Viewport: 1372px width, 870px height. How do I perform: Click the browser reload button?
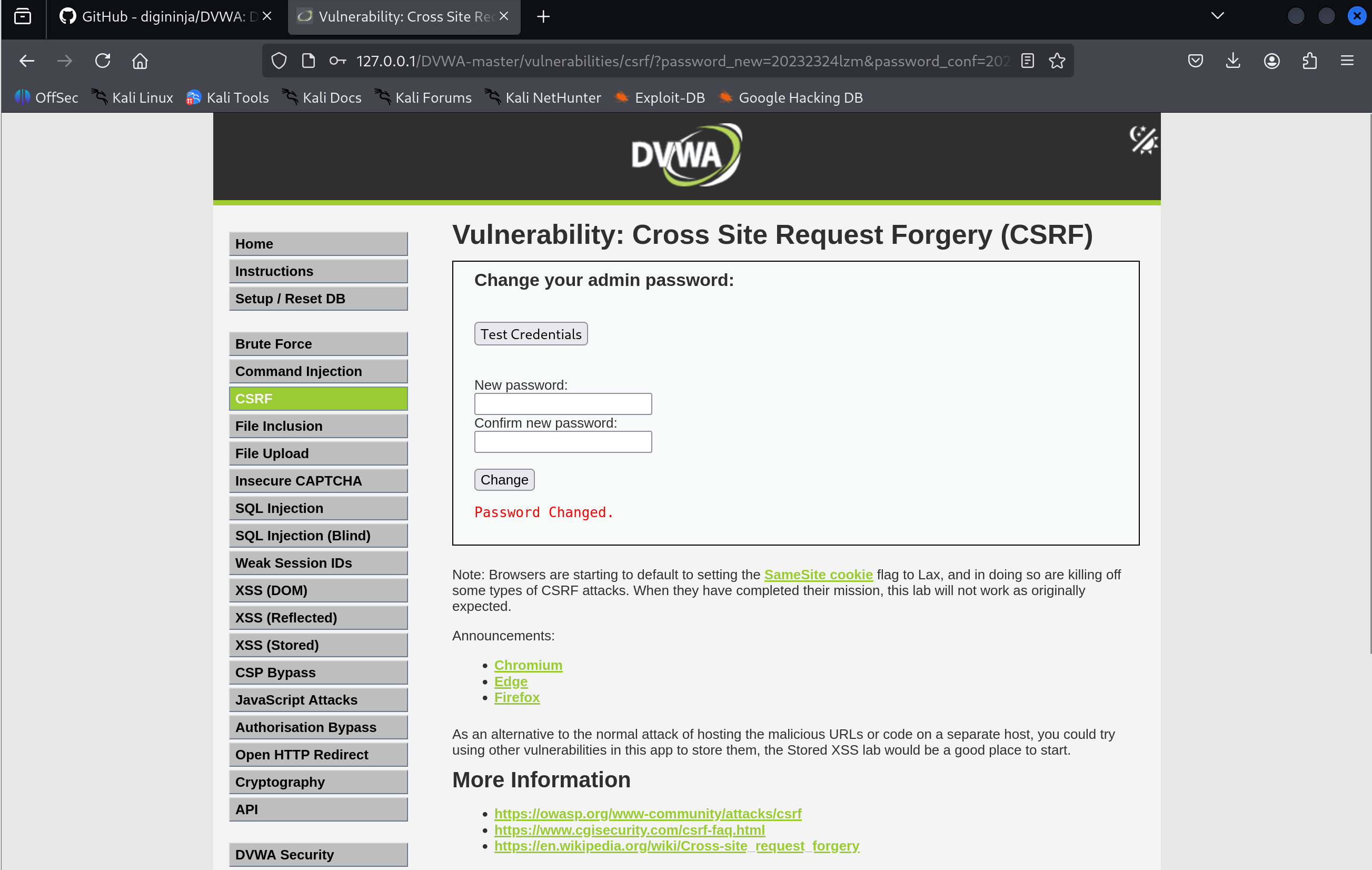(103, 61)
